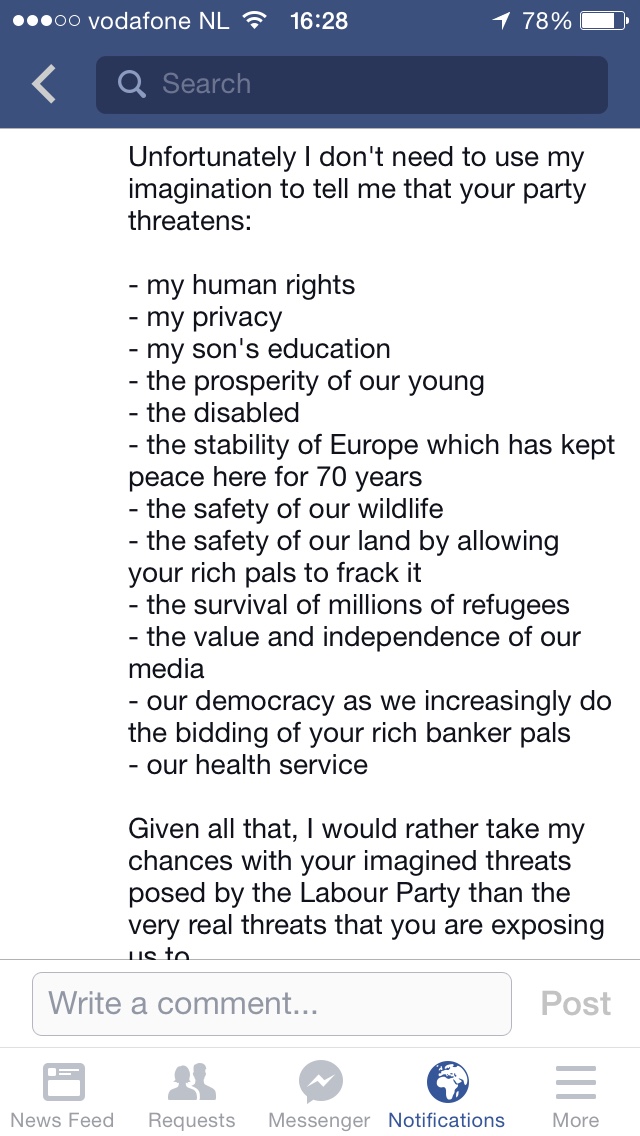Image resolution: width=640 pixels, height=1136 pixels.
Task: Tap the location services arrow icon
Action: tap(501, 20)
